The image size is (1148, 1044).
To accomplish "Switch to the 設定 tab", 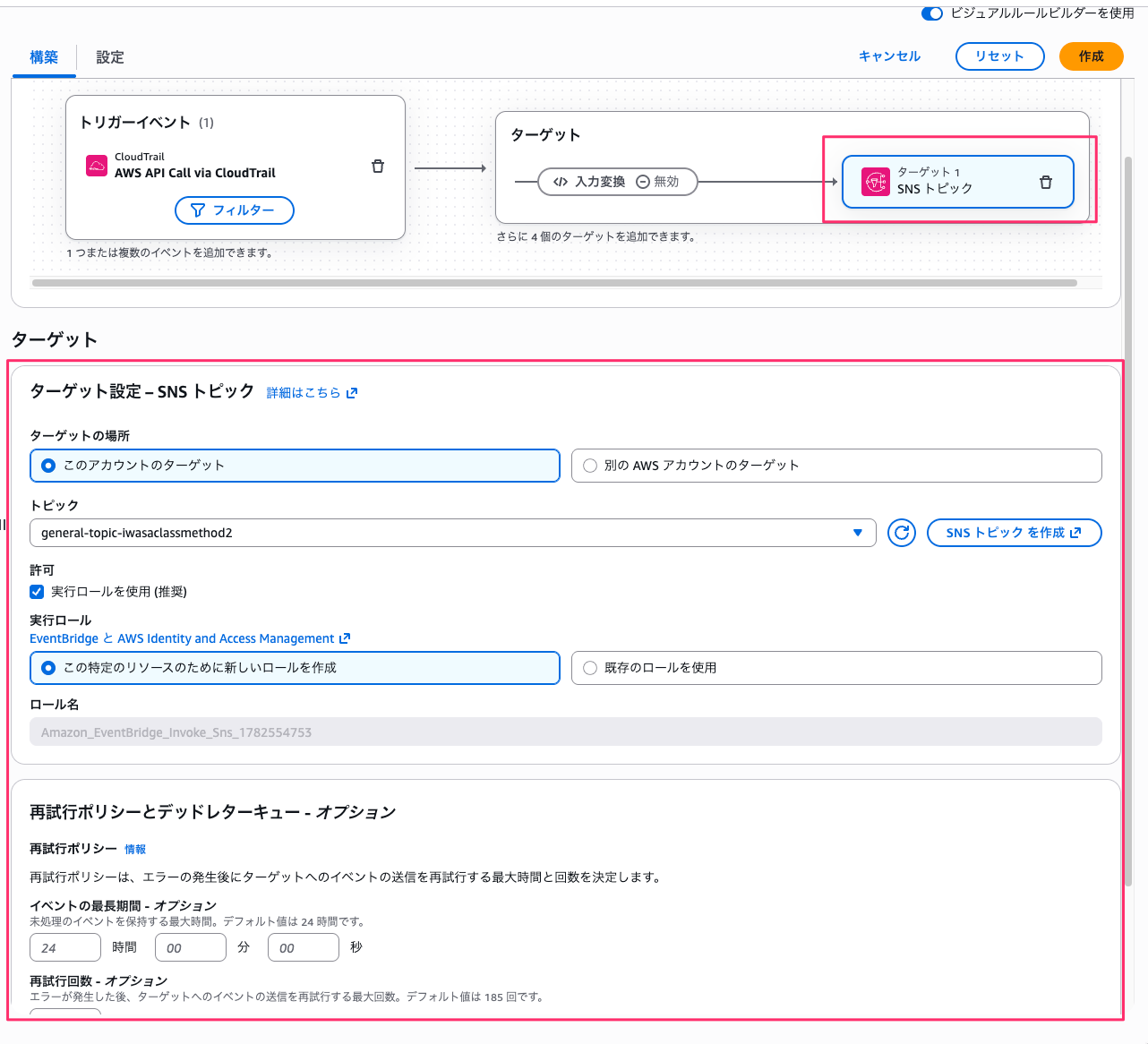I will [x=109, y=56].
